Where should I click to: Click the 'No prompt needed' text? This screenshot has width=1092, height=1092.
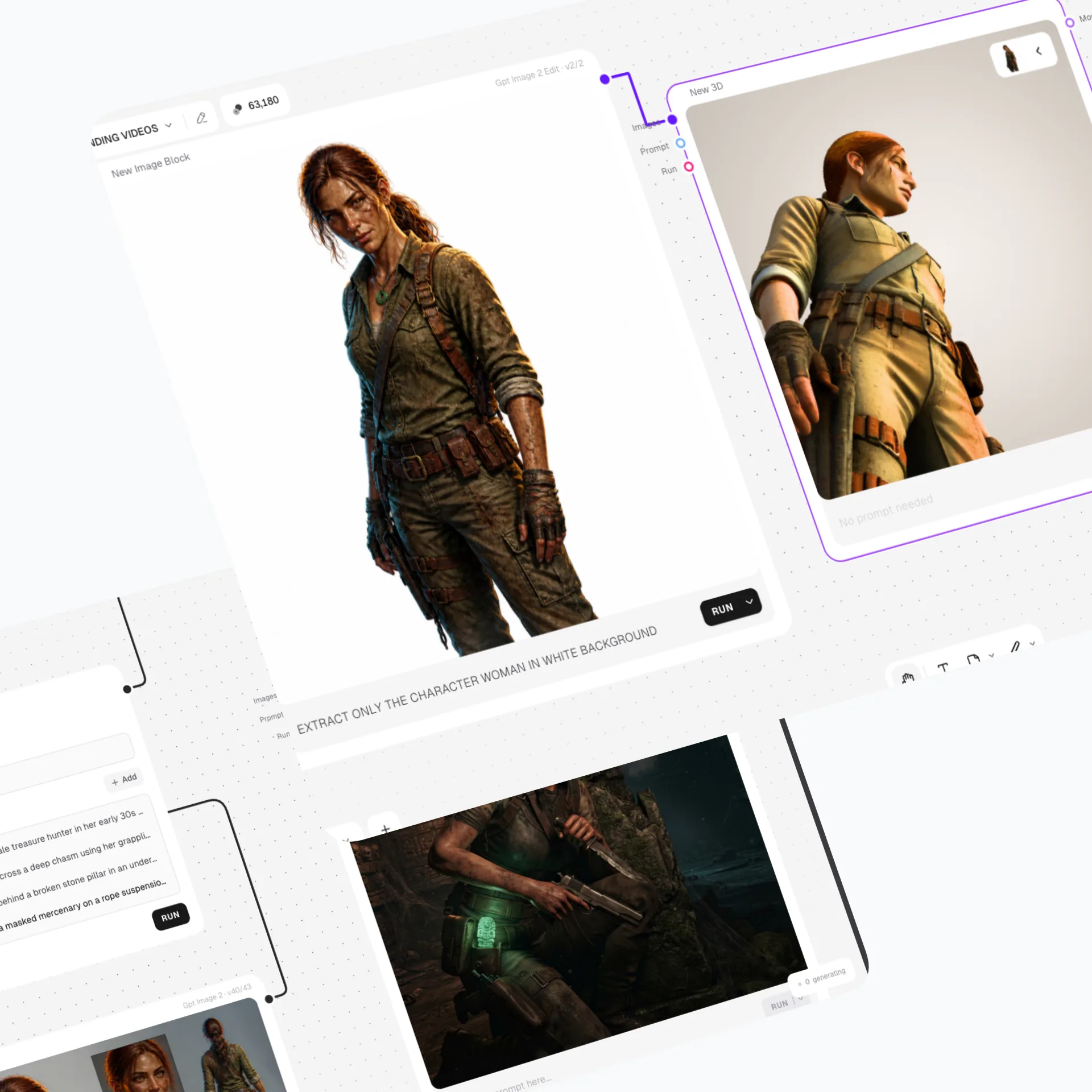[x=886, y=511]
